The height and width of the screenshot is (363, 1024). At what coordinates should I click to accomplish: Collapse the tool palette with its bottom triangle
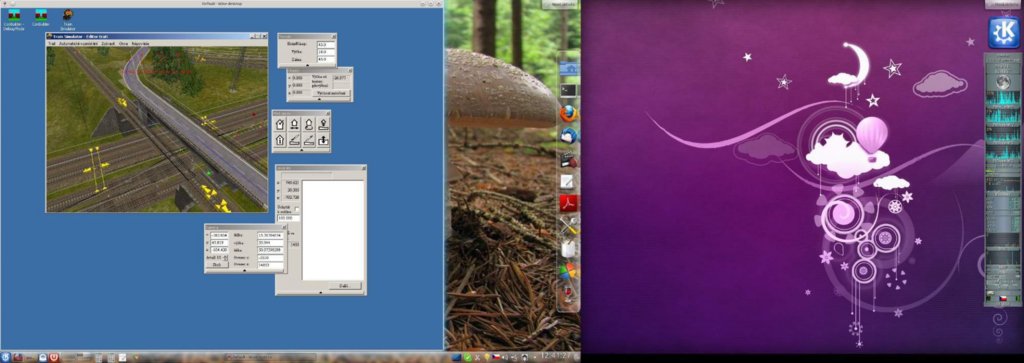pos(302,150)
